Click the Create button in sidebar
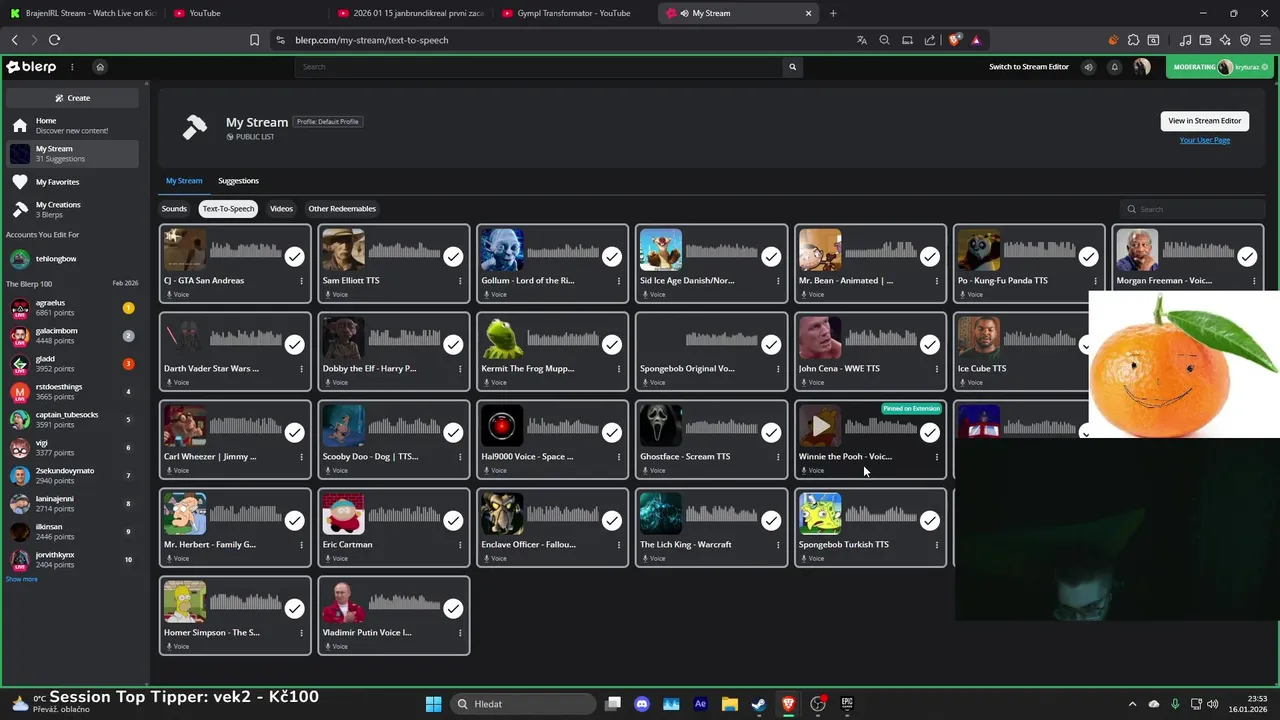Screen dimensions: 1280x720 pyautogui.click(x=72, y=98)
